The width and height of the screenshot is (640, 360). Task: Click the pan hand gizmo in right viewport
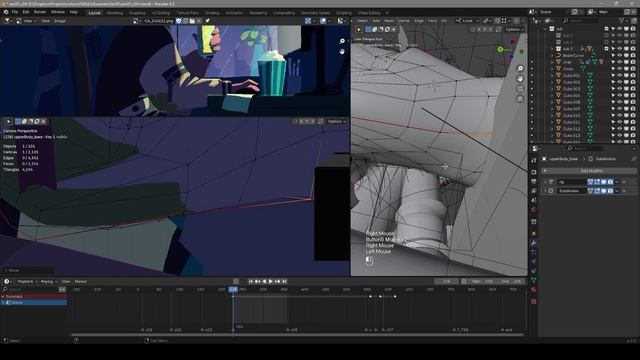(520, 78)
